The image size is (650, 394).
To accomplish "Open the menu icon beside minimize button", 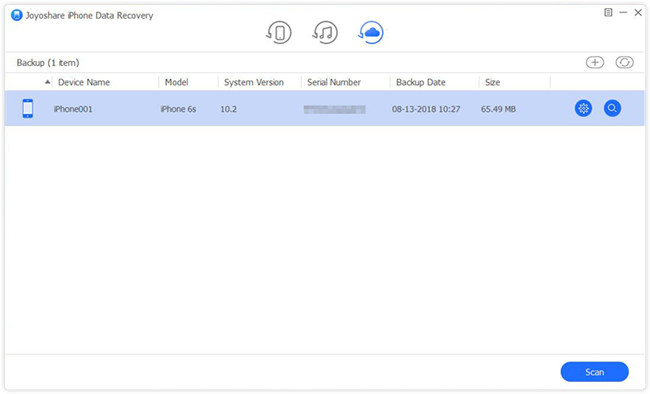I will coord(608,12).
